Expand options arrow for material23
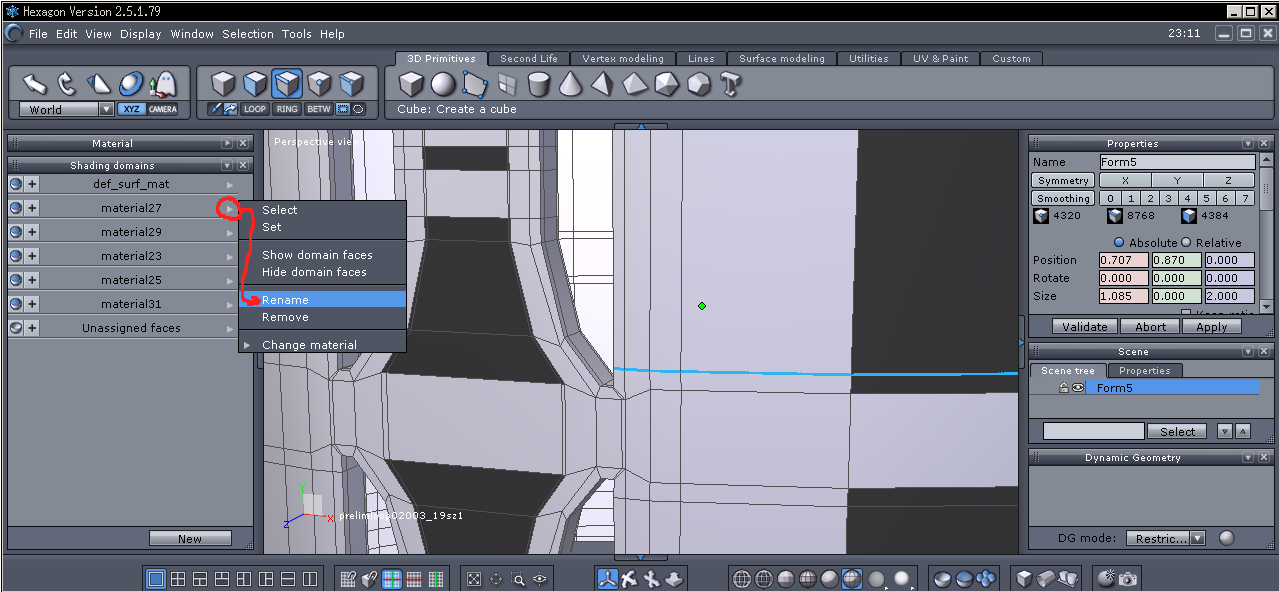The width and height of the screenshot is (1279, 592). 230,256
